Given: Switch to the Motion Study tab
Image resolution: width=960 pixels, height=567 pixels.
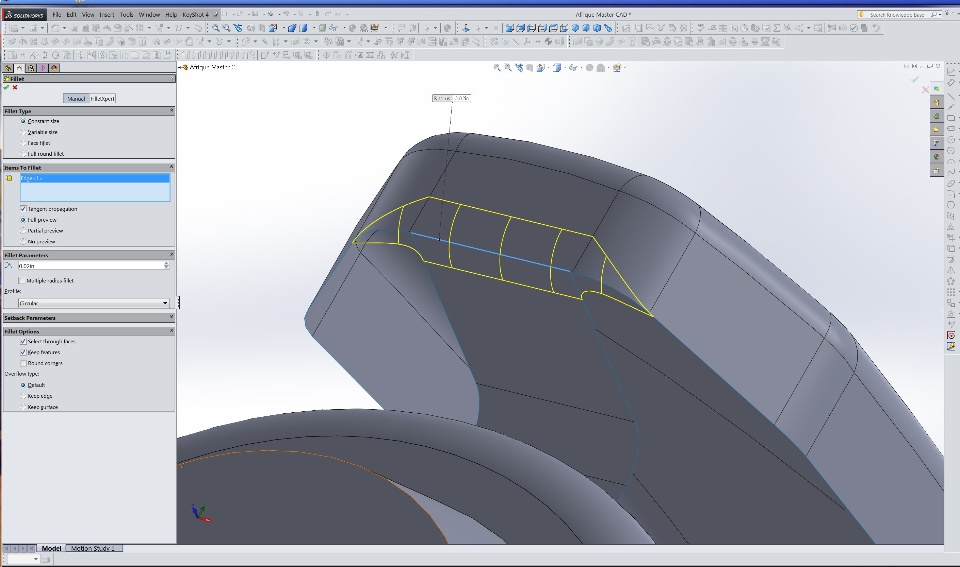Looking at the screenshot, I should click(94, 548).
